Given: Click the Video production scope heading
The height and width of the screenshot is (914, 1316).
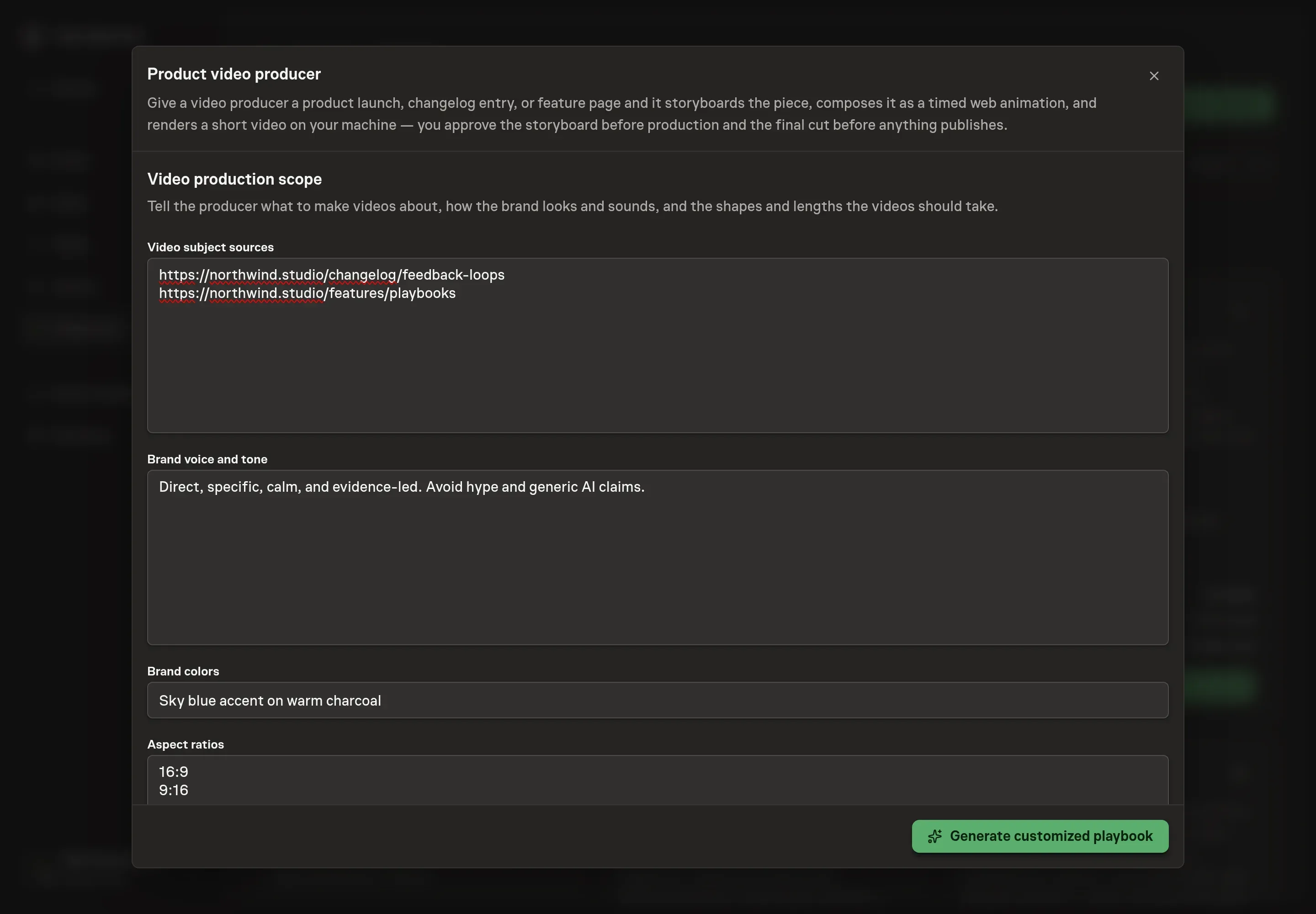Looking at the screenshot, I should (234, 179).
